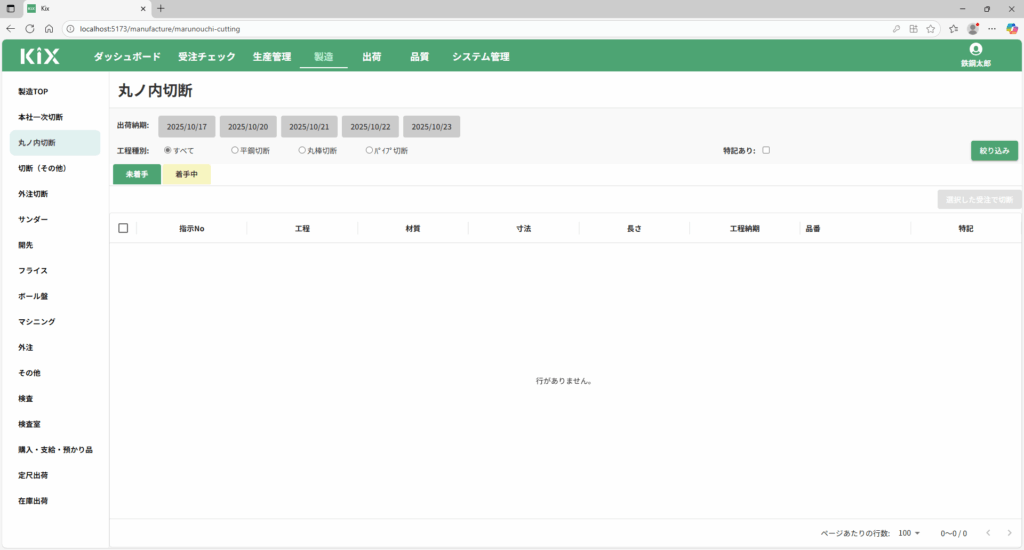Image resolution: width=1024 pixels, height=550 pixels.
Task: Click the browser back arrow
Action: point(10,28)
